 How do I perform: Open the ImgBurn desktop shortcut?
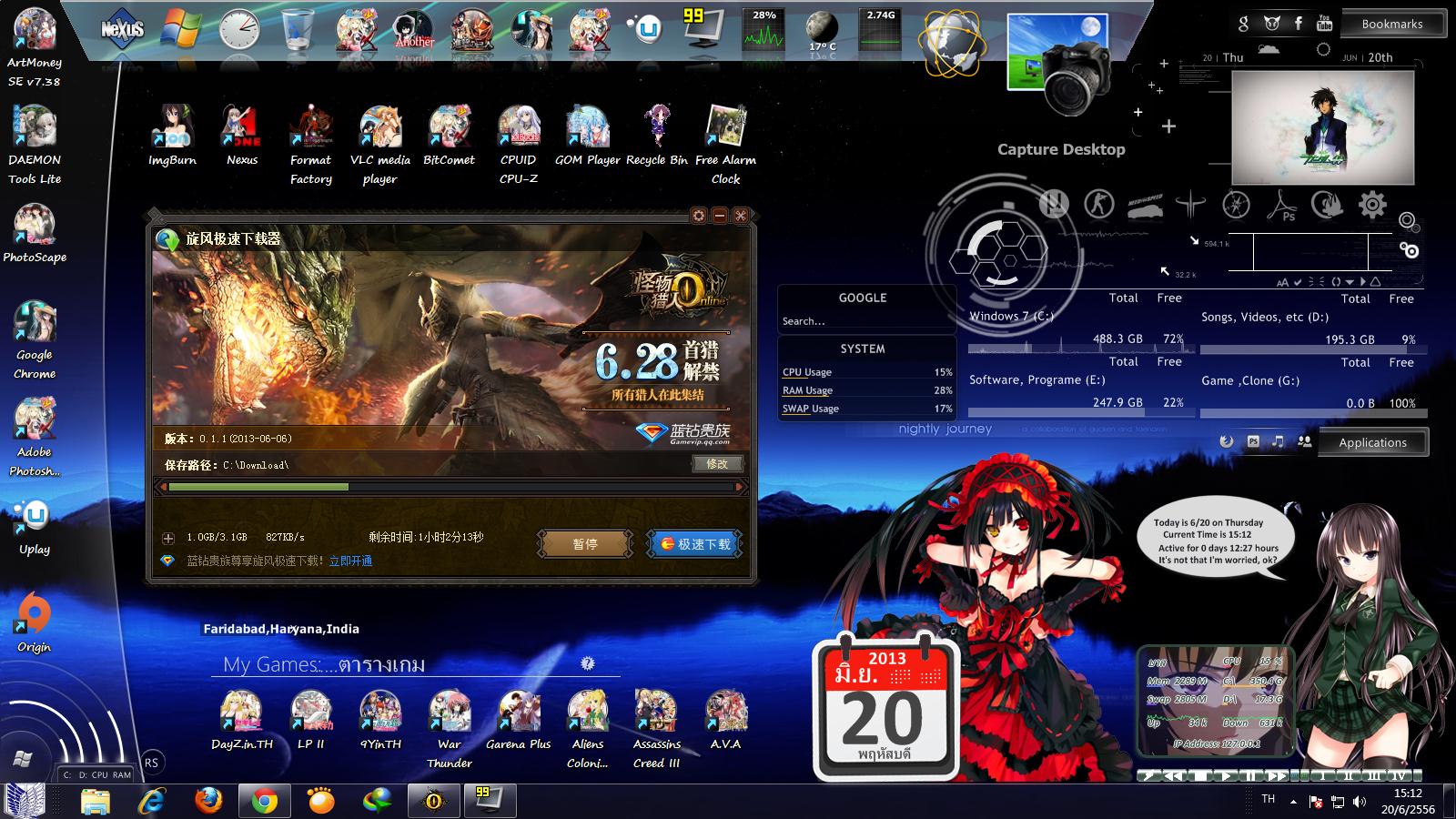point(173,136)
